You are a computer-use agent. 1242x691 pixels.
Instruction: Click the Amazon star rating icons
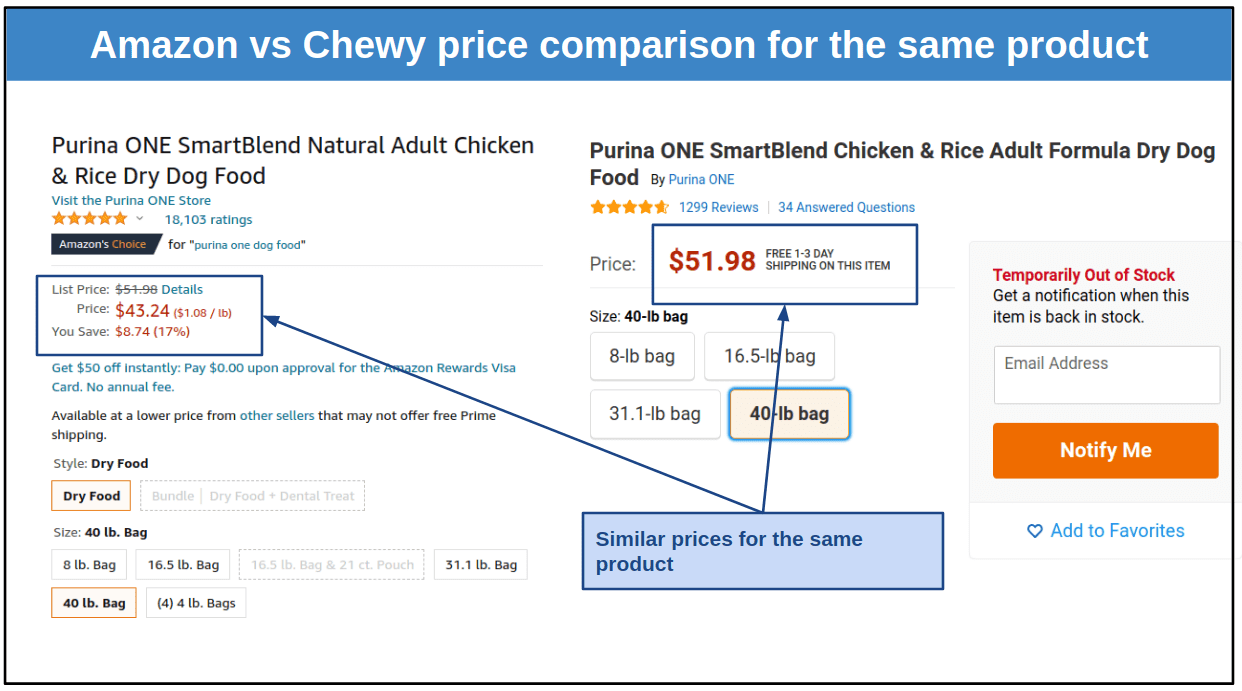(x=90, y=219)
